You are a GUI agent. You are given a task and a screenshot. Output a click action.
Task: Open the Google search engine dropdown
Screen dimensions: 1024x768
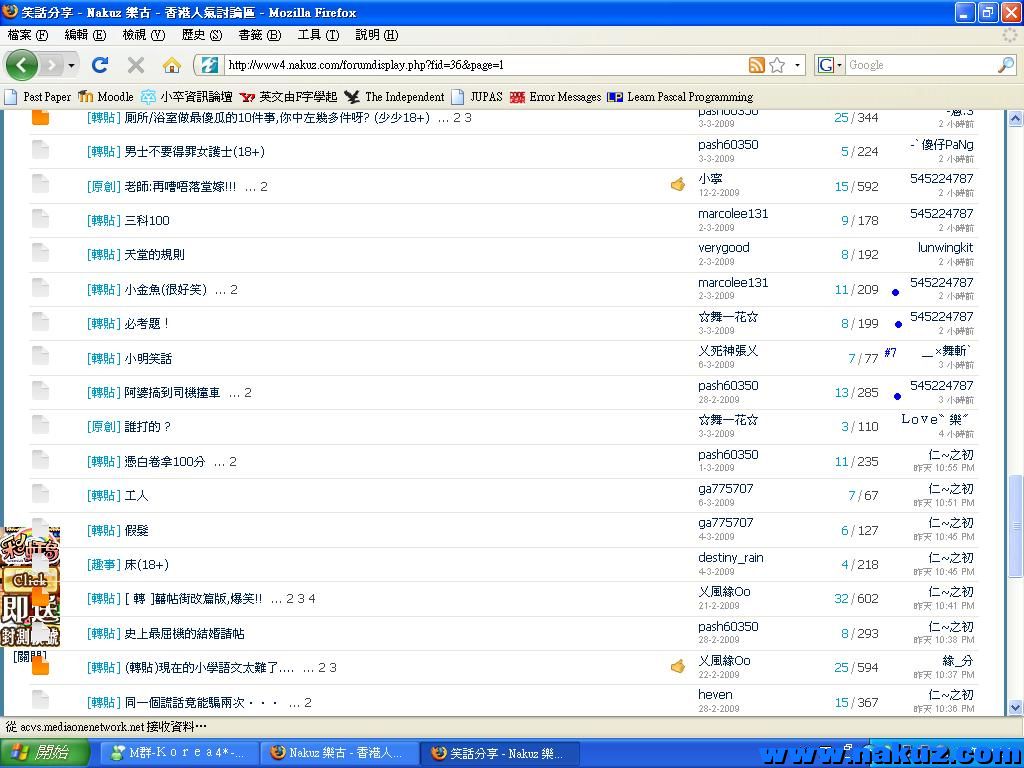pyautogui.click(x=830, y=65)
